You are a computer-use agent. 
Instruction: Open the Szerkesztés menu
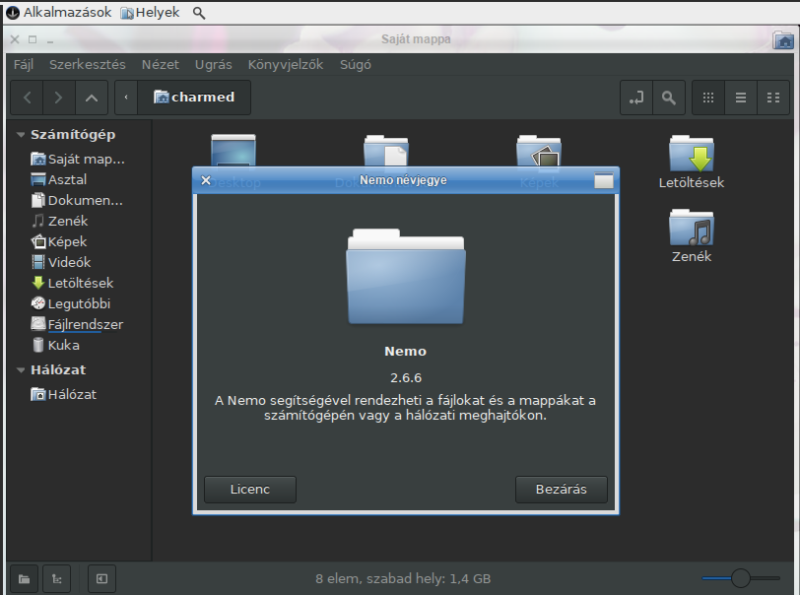coord(87,65)
